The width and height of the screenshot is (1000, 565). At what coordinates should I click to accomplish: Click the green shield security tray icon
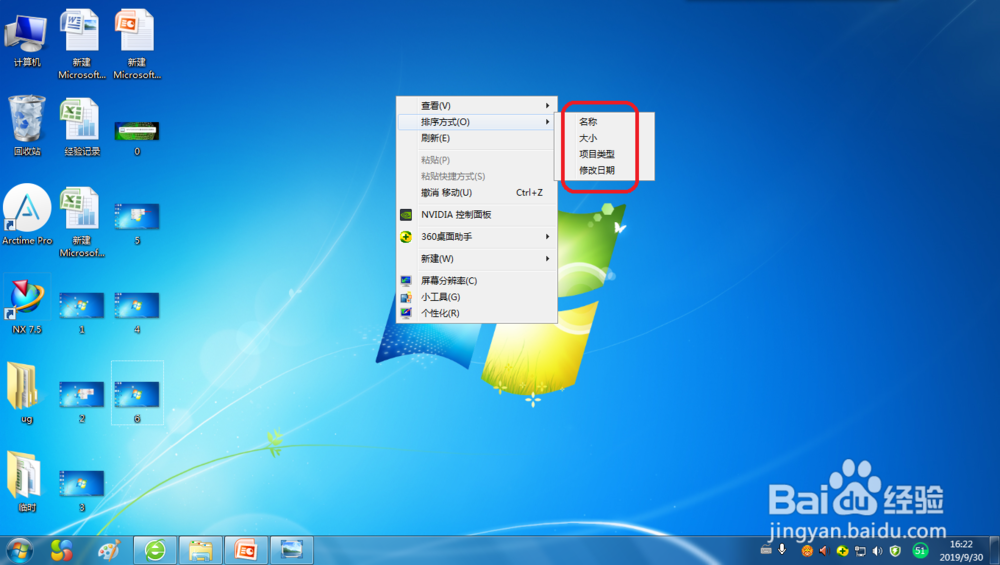895,551
